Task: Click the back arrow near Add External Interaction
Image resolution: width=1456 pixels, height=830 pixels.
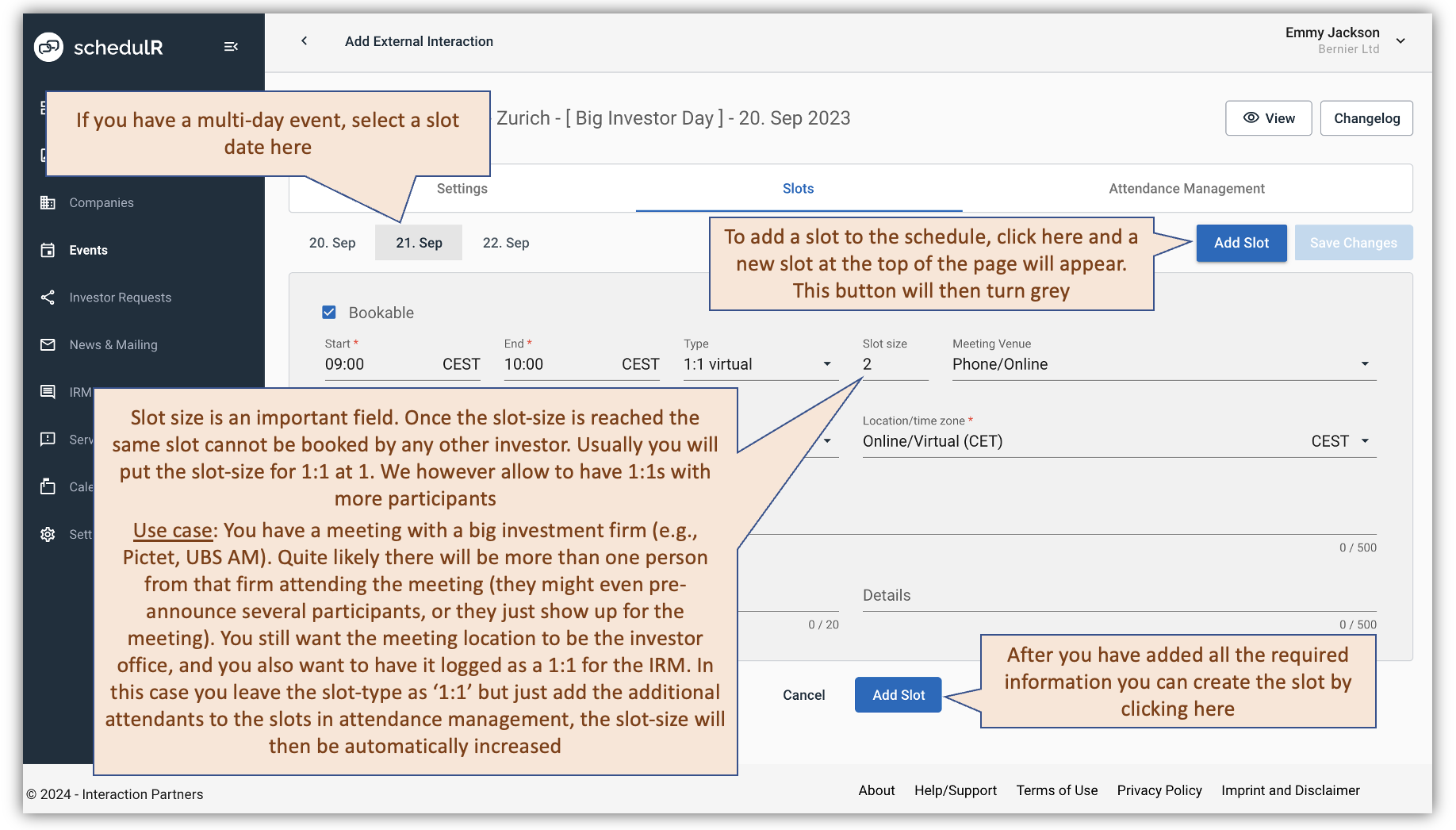Action: tap(304, 40)
